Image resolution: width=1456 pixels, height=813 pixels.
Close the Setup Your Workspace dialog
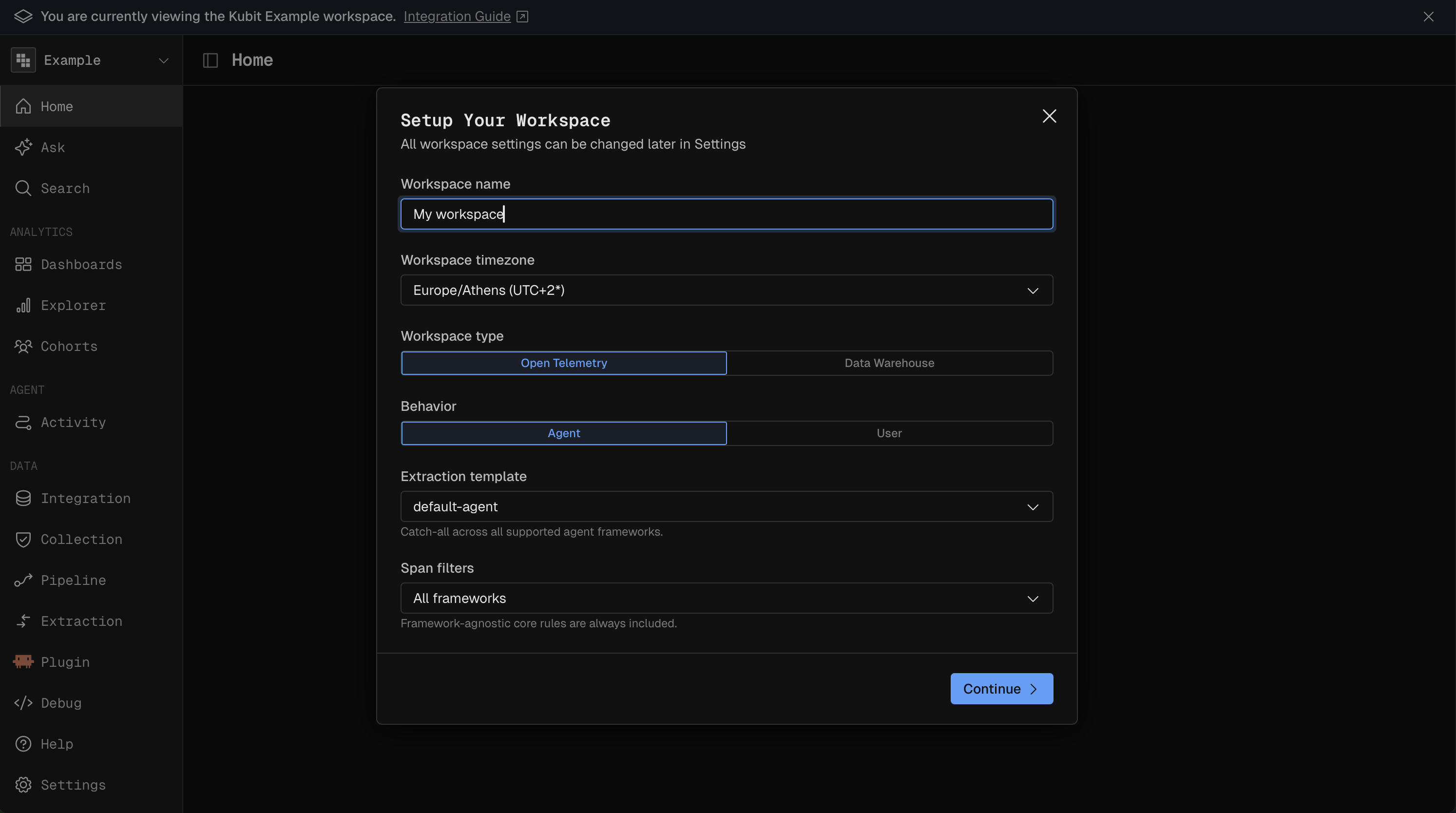pos(1049,116)
